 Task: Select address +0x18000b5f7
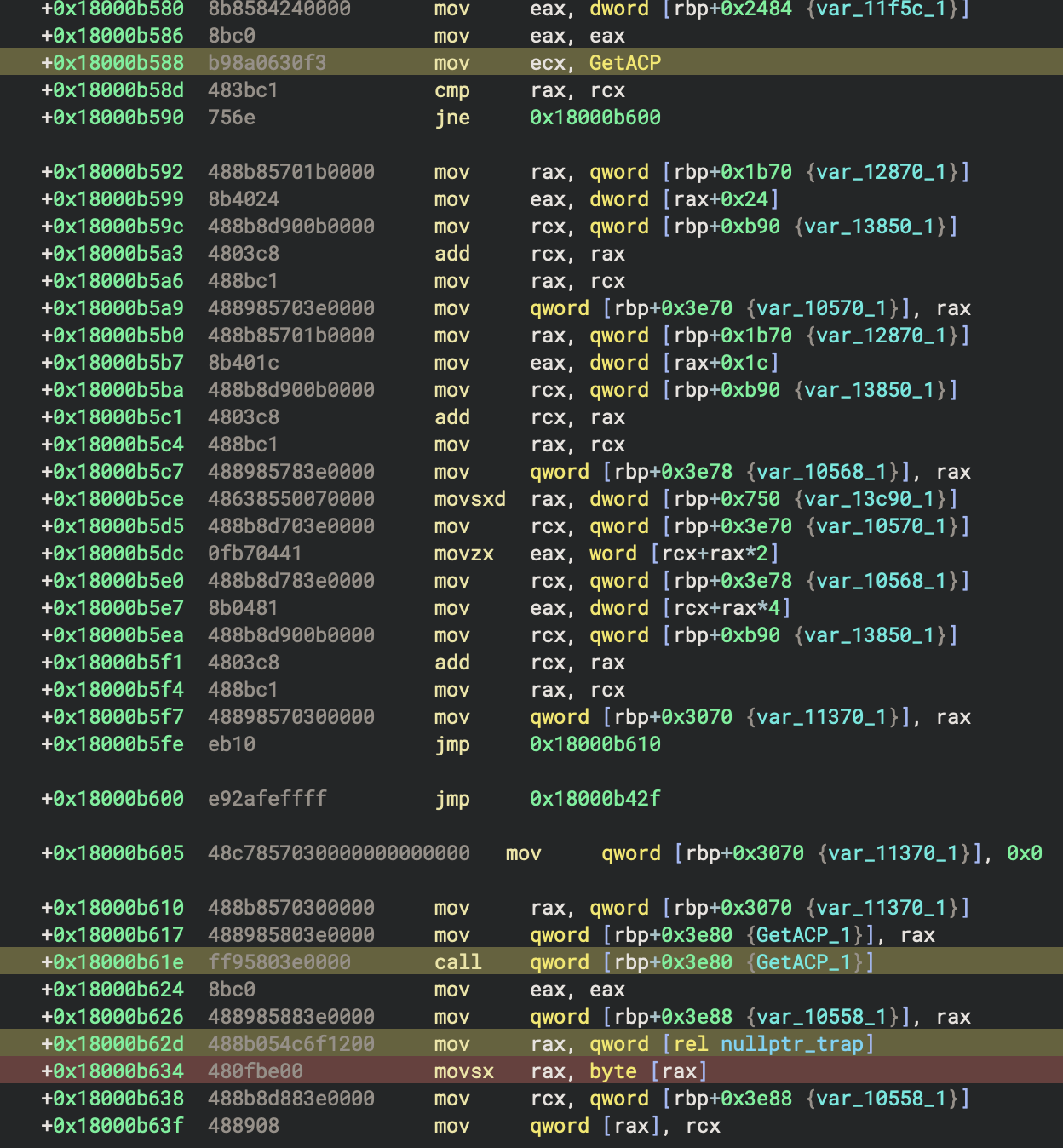point(112,717)
